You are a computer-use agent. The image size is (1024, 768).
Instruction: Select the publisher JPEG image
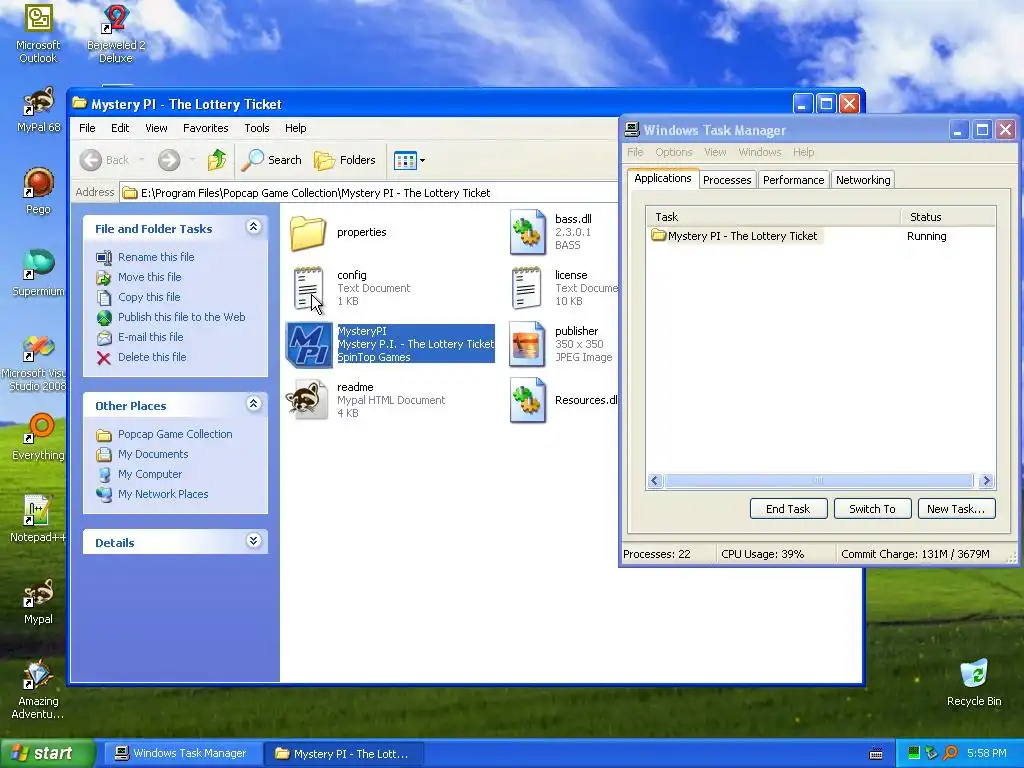pyautogui.click(x=561, y=344)
